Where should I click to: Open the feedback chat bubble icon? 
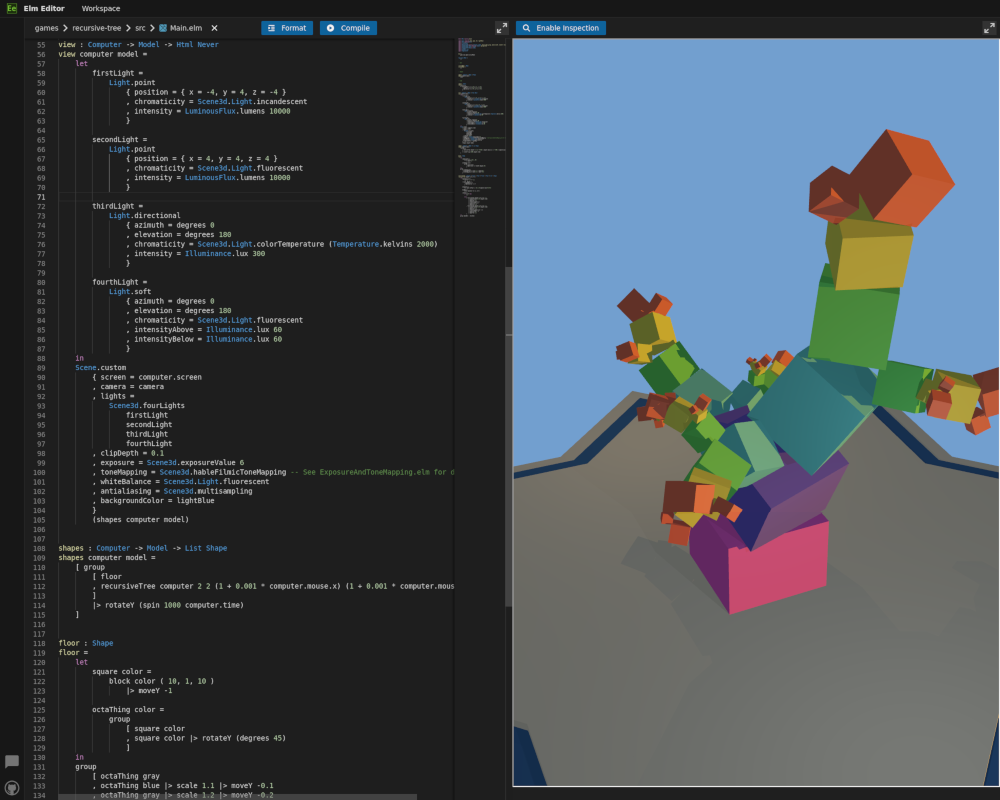pos(12,762)
